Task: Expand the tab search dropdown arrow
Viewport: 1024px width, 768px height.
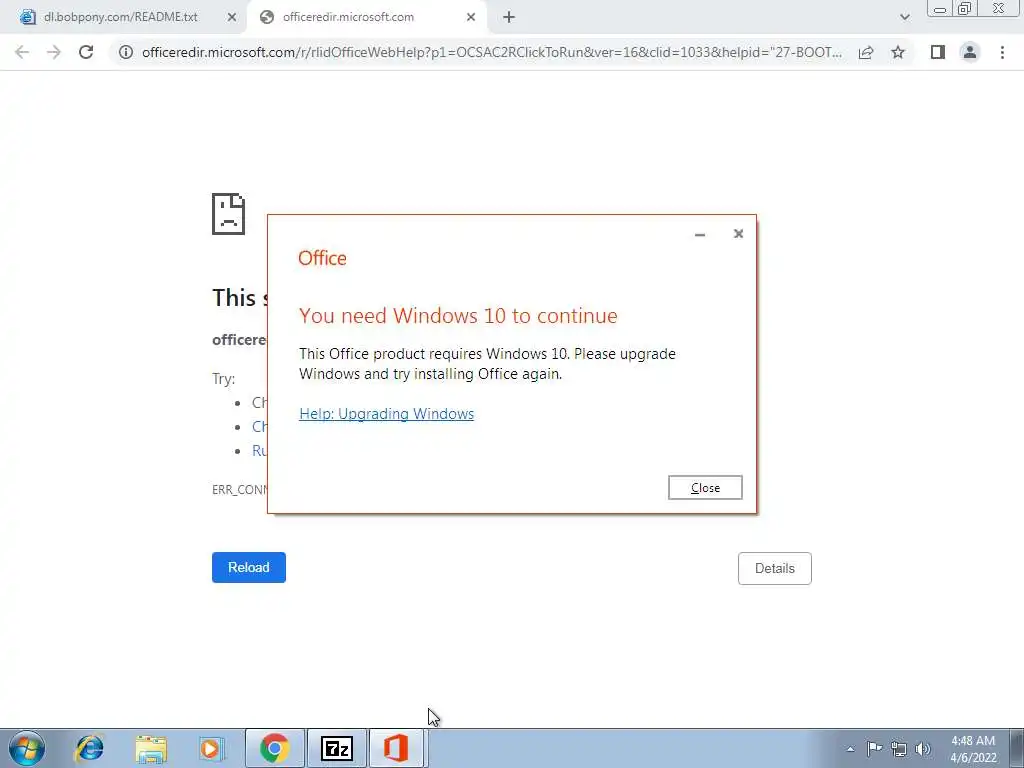Action: pos(904,18)
